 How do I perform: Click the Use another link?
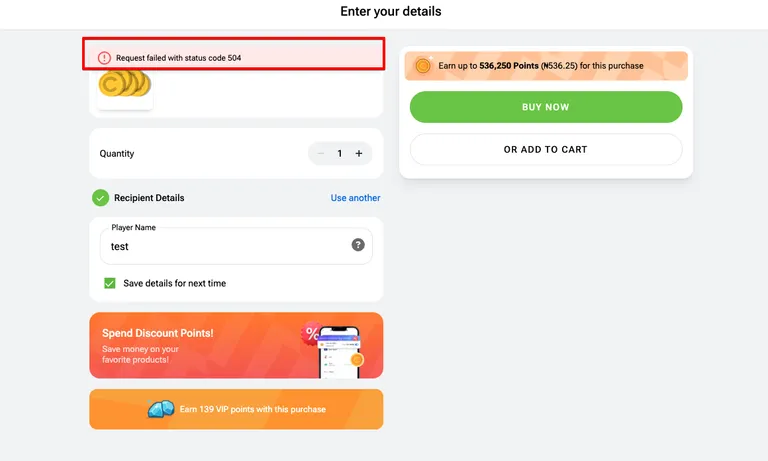(355, 198)
